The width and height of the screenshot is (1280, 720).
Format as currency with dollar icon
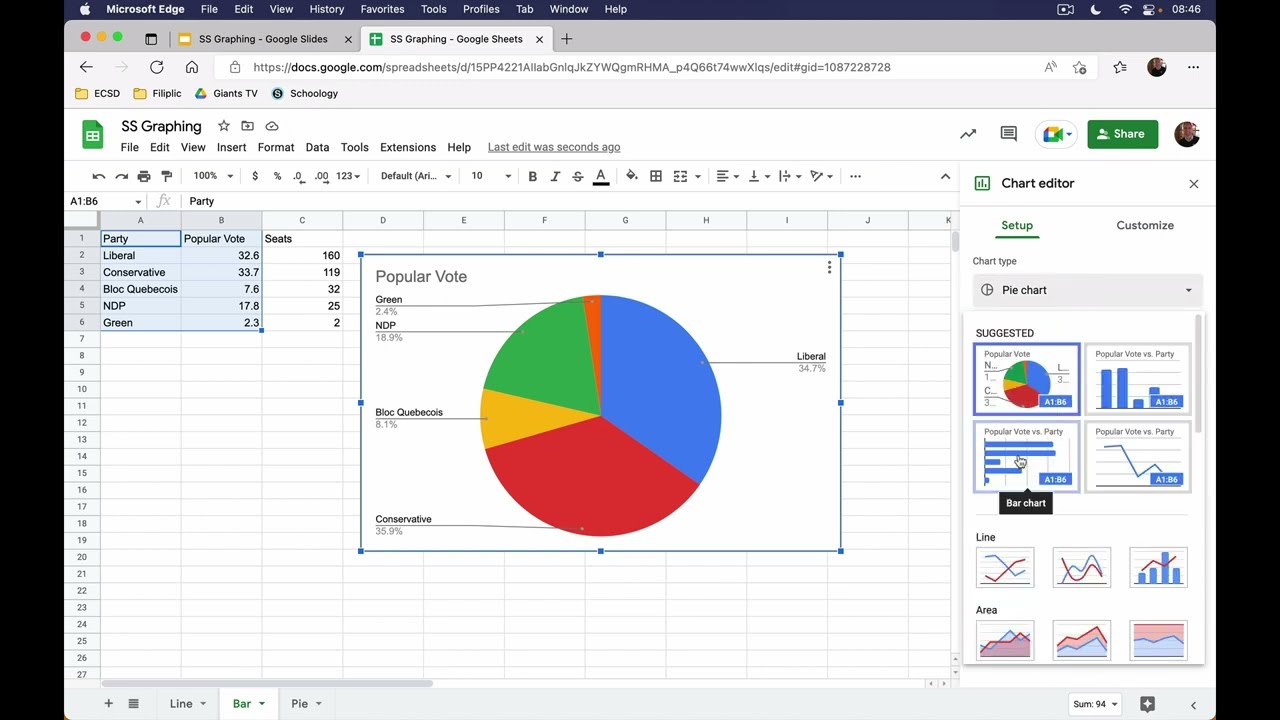click(x=255, y=176)
